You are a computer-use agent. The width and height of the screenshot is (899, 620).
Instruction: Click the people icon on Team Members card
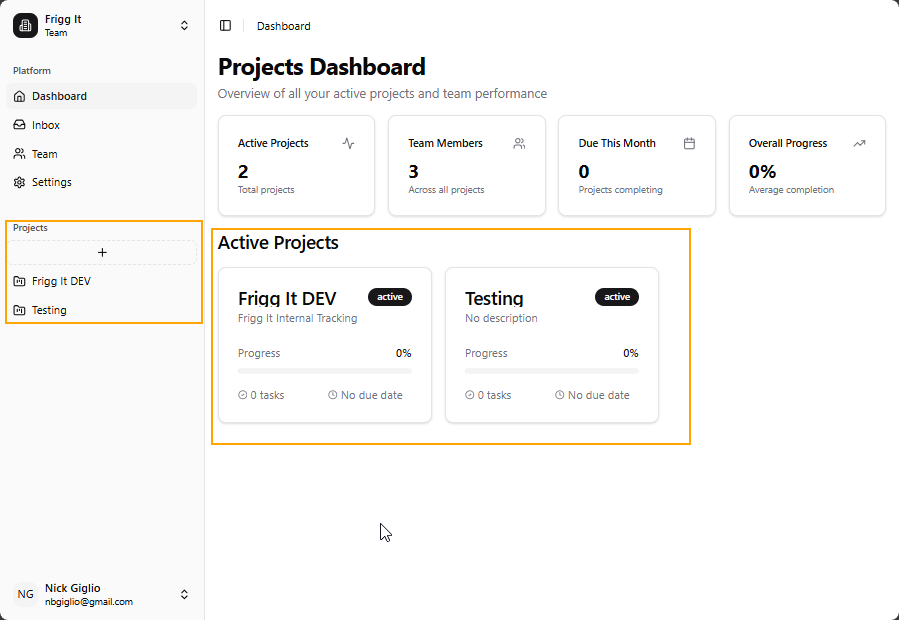pos(519,143)
